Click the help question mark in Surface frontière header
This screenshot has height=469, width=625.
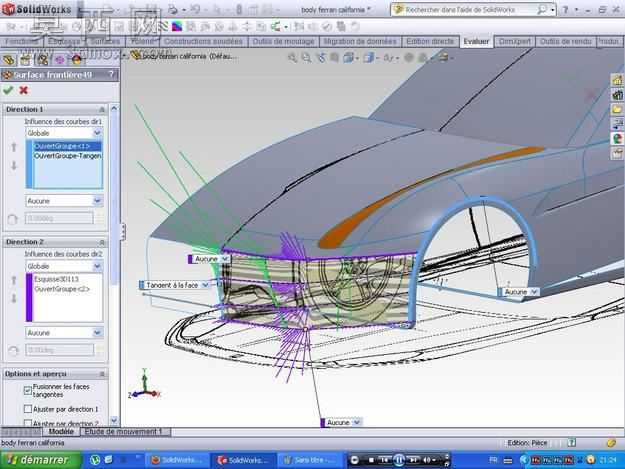pos(111,75)
